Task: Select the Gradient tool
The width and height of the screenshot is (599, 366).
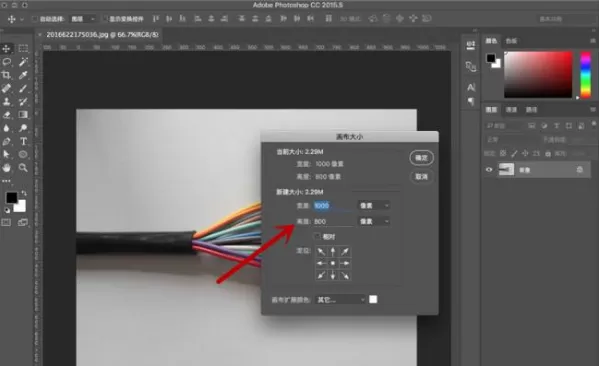Action: (x=23, y=115)
